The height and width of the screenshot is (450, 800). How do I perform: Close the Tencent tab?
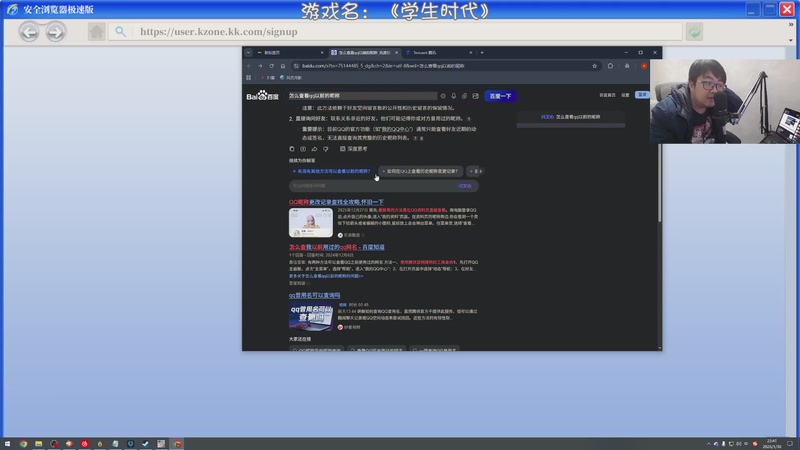(x=470, y=53)
